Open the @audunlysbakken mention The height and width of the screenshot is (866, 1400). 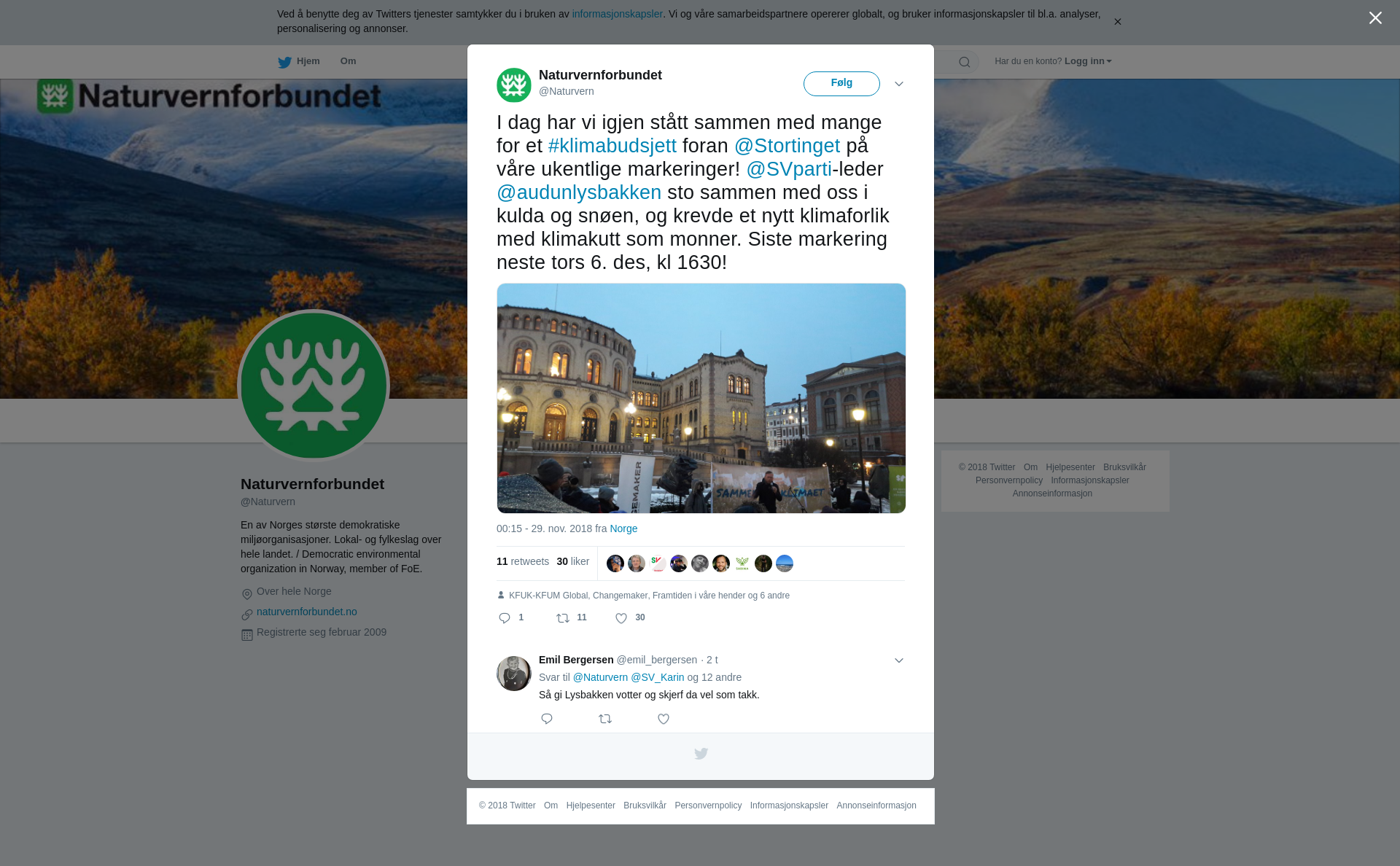coord(579,192)
